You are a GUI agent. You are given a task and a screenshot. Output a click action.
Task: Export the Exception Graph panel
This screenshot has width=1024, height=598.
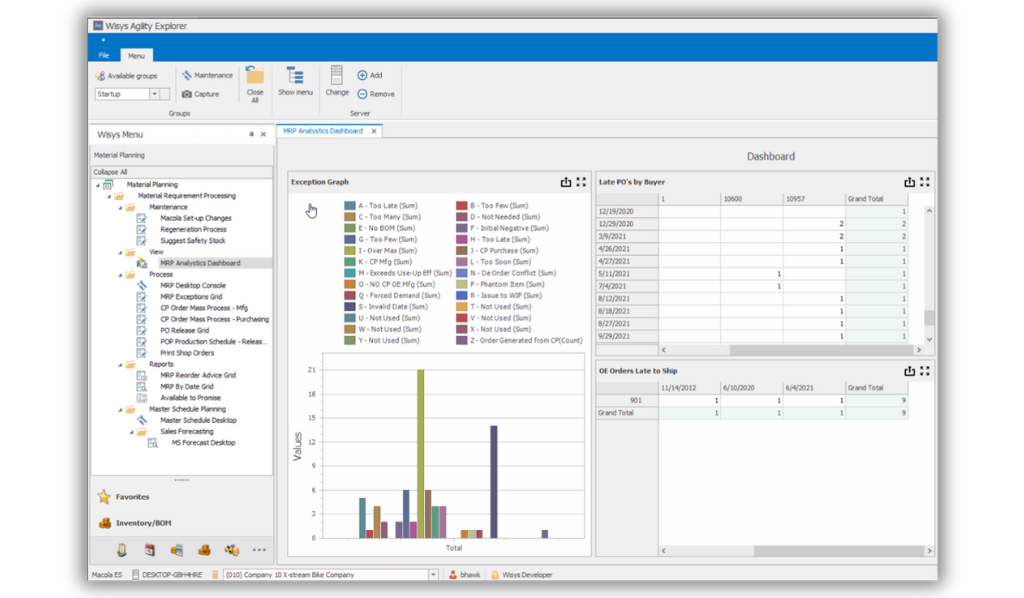(566, 182)
